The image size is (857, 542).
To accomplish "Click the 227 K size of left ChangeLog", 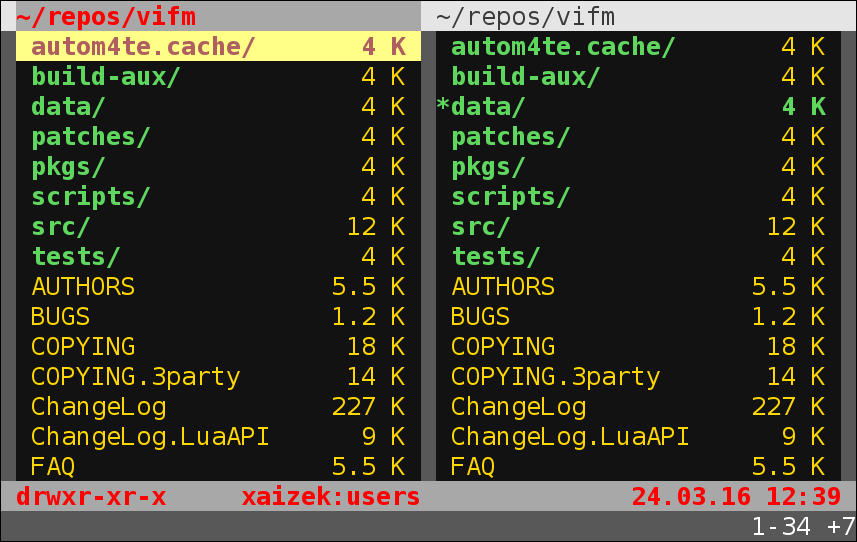I will coord(368,406).
